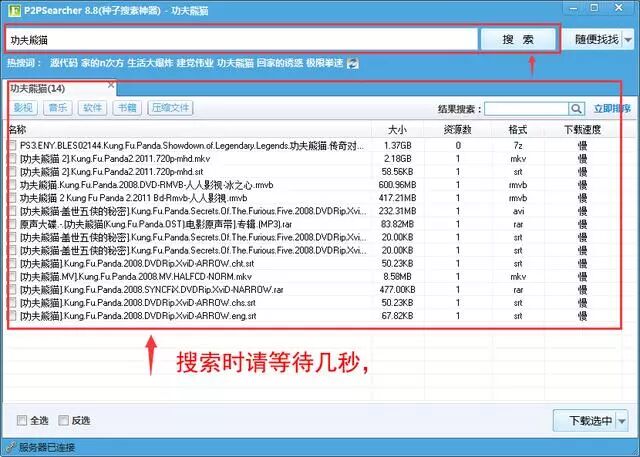Click the 2.18GB size cell

click(397, 158)
